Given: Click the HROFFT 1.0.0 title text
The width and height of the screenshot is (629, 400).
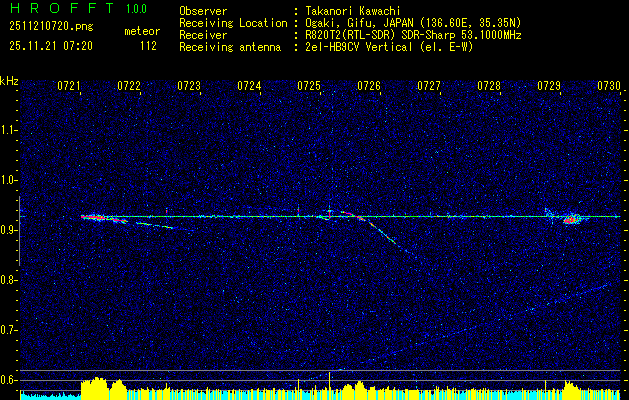Looking at the screenshot, I should (78, 8).
